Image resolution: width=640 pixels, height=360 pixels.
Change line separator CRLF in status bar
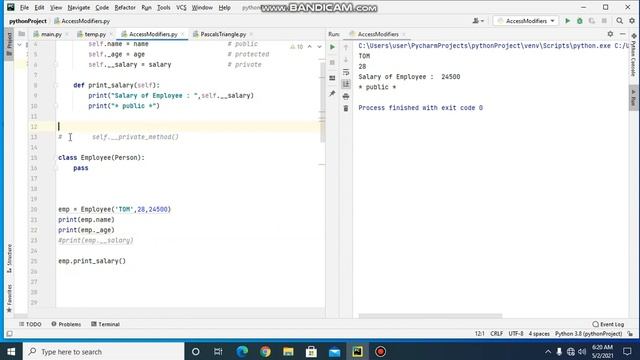(497, 334)
